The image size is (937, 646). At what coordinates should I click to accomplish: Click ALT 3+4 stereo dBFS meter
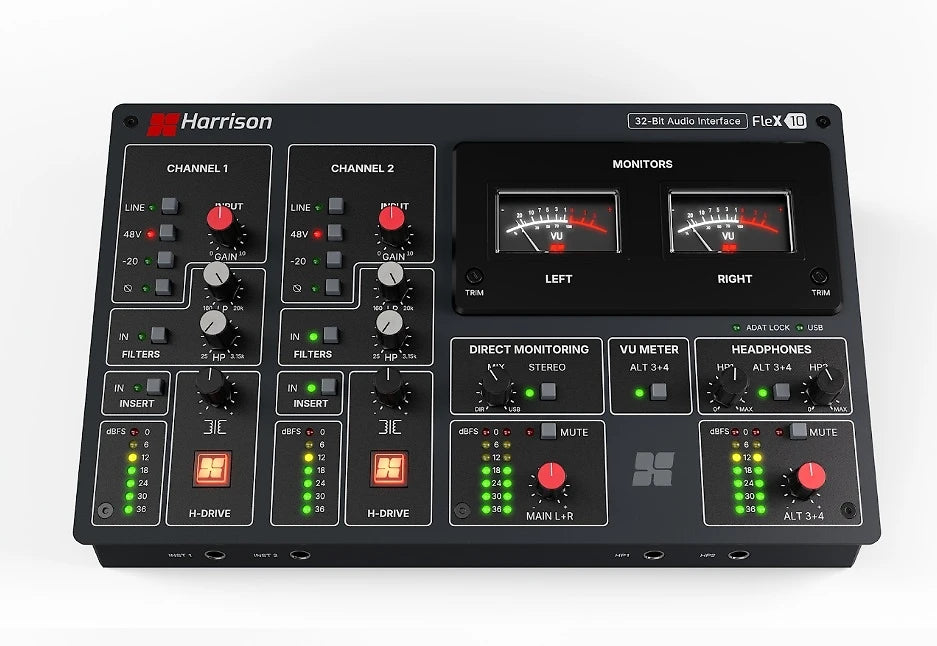click(x=747, y=470)
